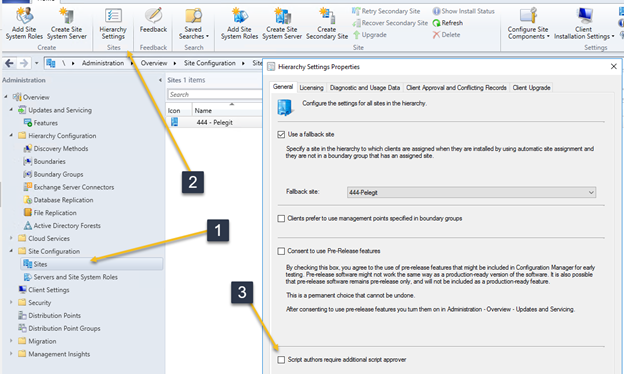Select Database Replication in the tree
Image resolution: width=624 pixels, height=374 pixels.
(x=63, y=200)
